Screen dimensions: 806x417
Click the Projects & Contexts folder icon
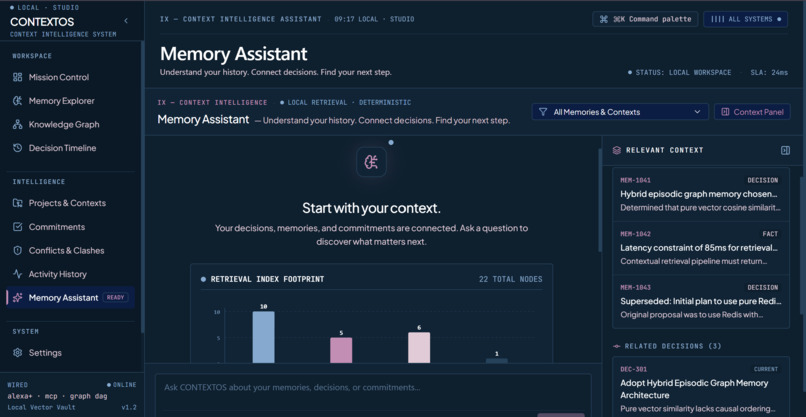tap(17, 203)
